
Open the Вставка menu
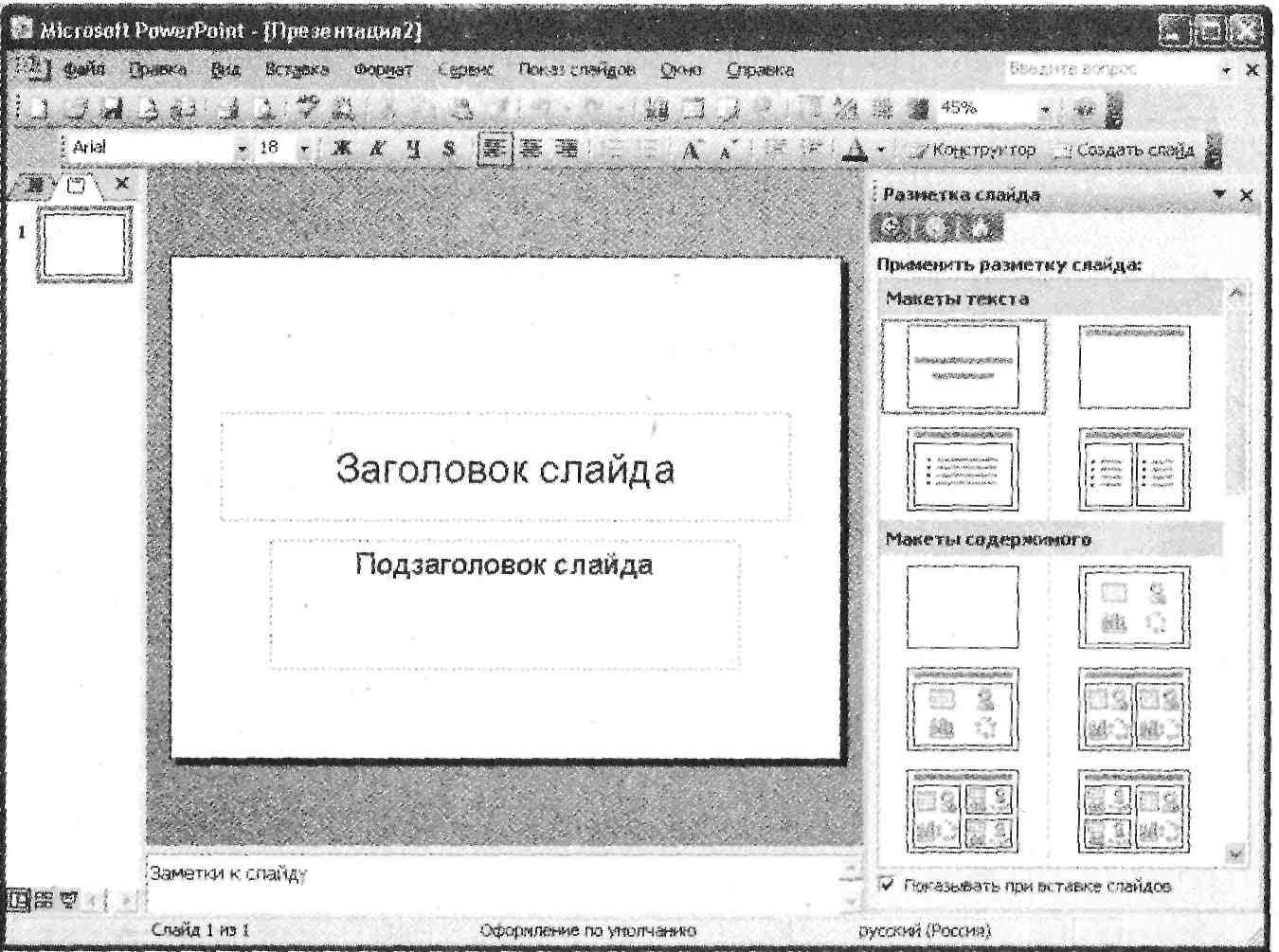(297, 69)
